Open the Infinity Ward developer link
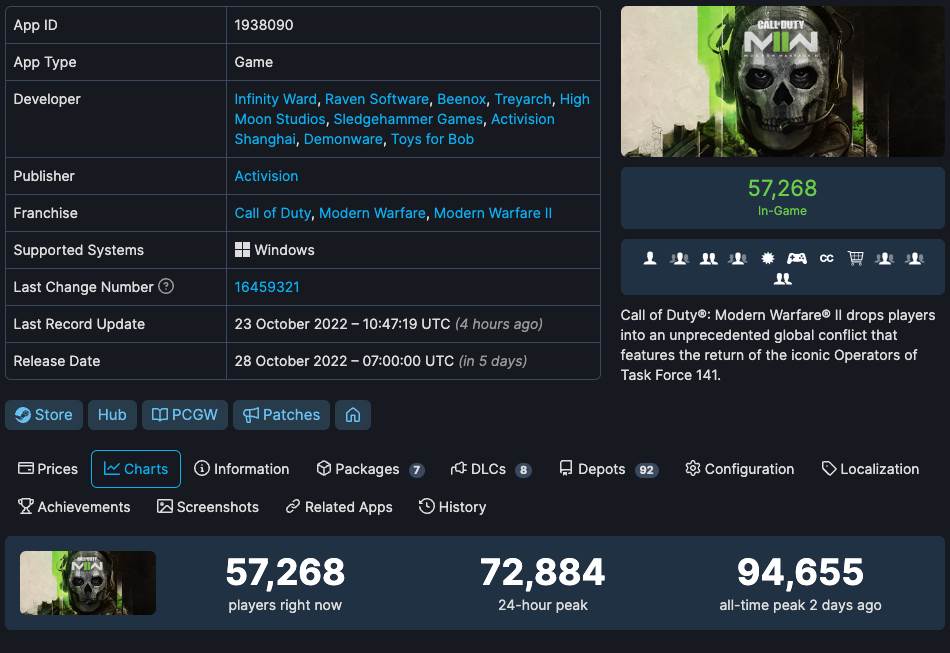 [x=275, y=99]
